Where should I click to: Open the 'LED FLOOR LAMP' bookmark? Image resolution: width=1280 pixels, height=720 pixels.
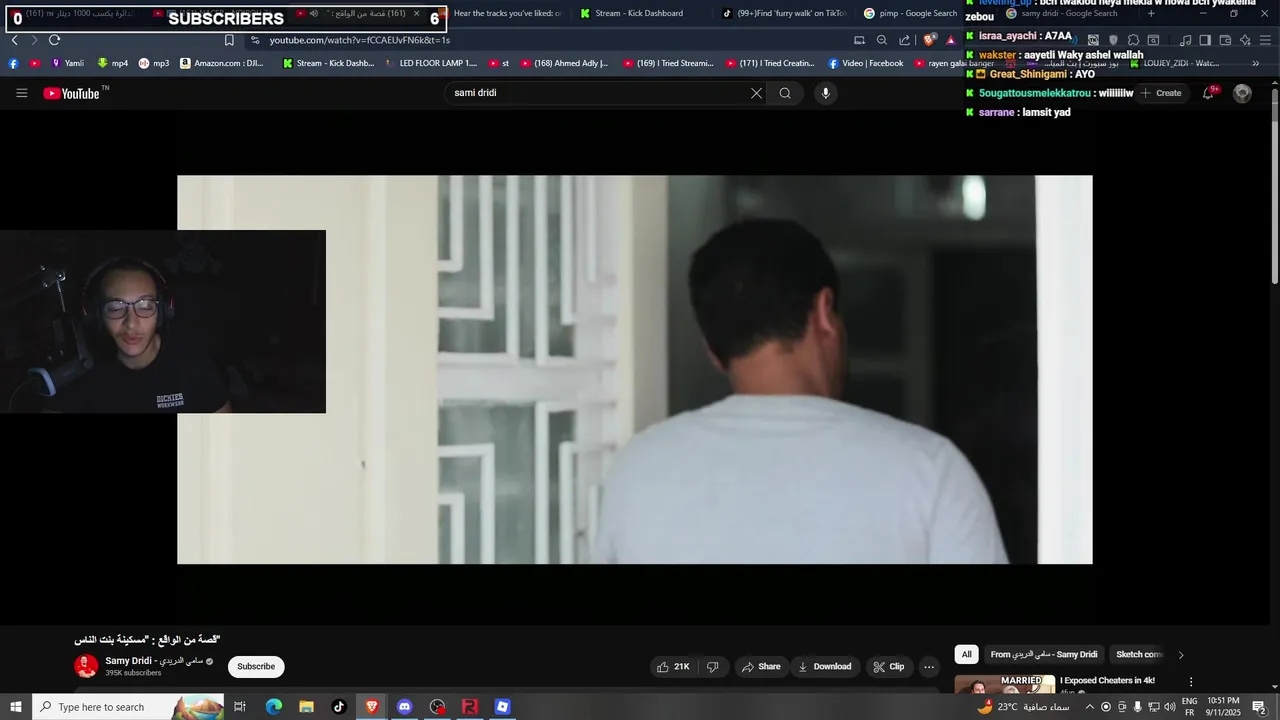click(431, 63)
